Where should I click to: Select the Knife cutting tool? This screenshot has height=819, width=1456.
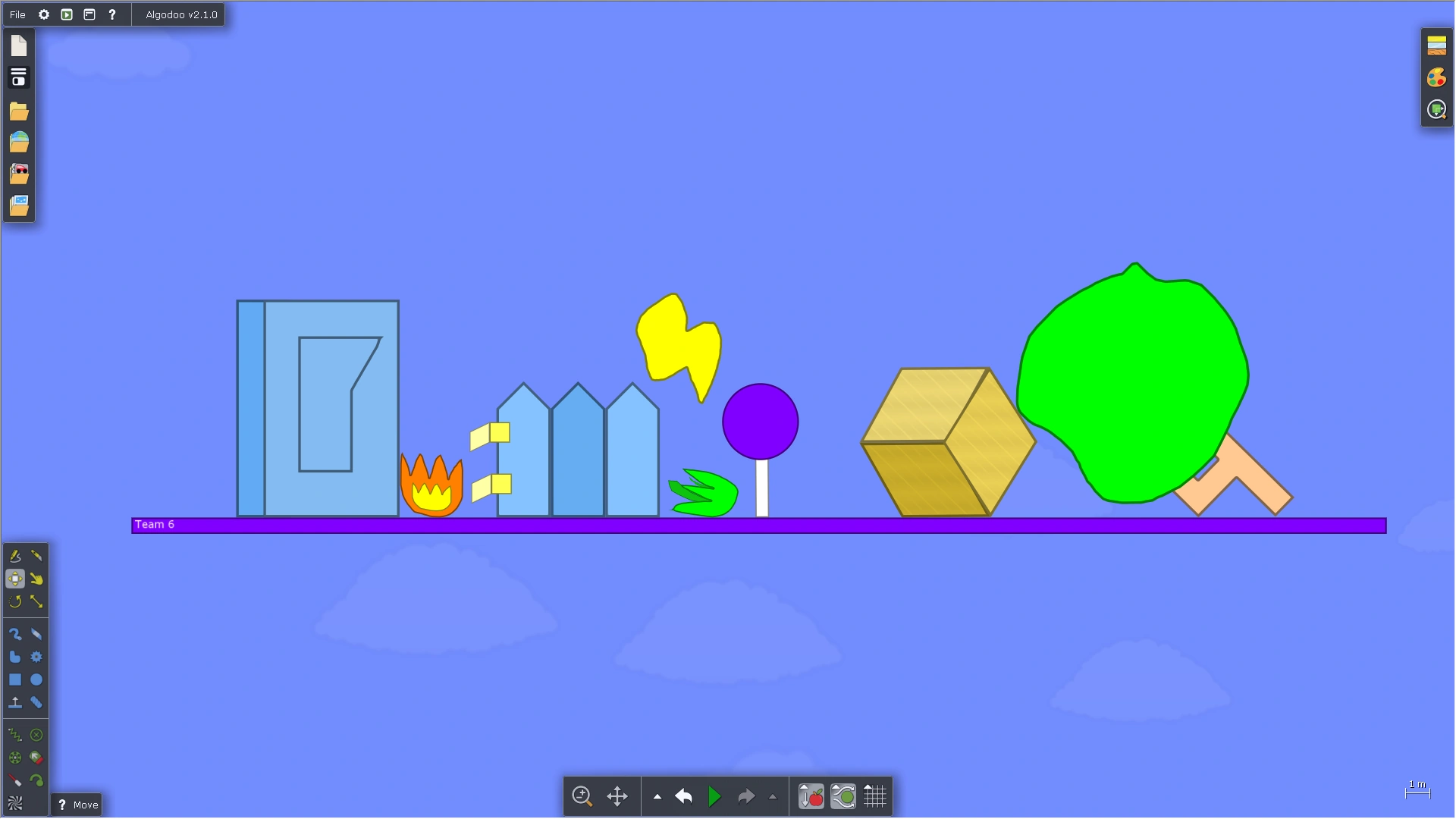pos(36,556)
